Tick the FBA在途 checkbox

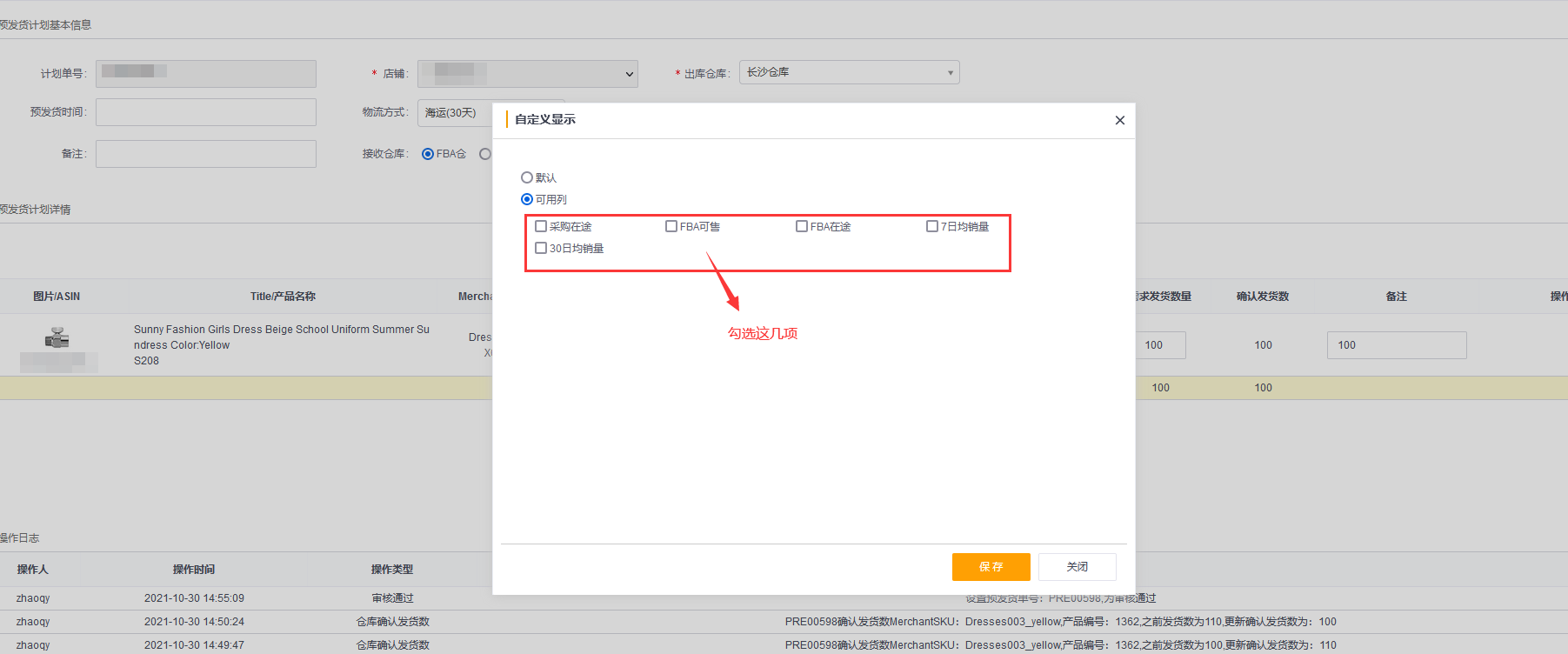click(802, 226)
